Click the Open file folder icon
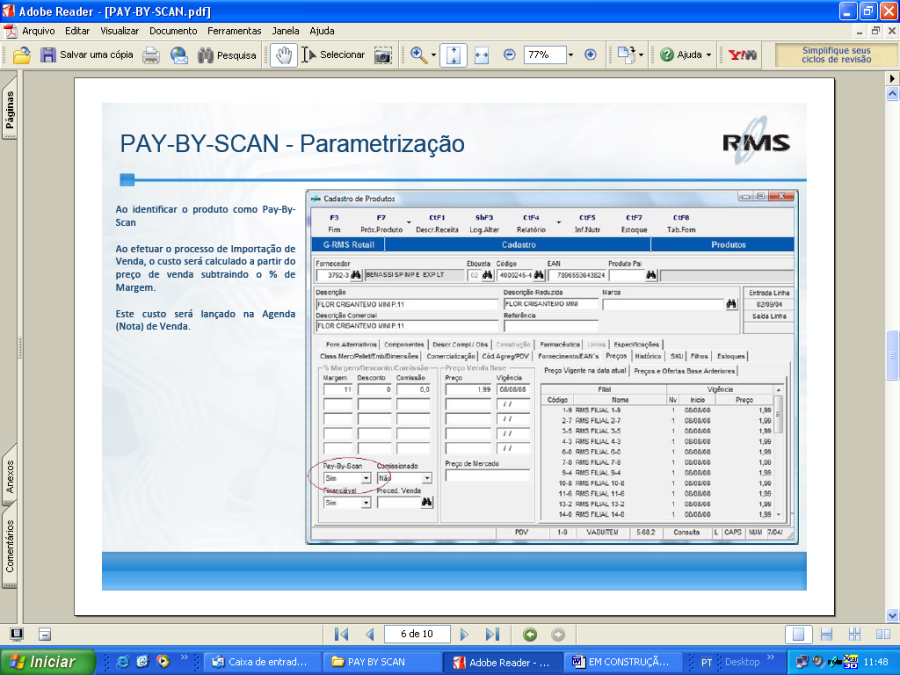The width and height of the screenshot is (900, 675). tap(22, 55)
